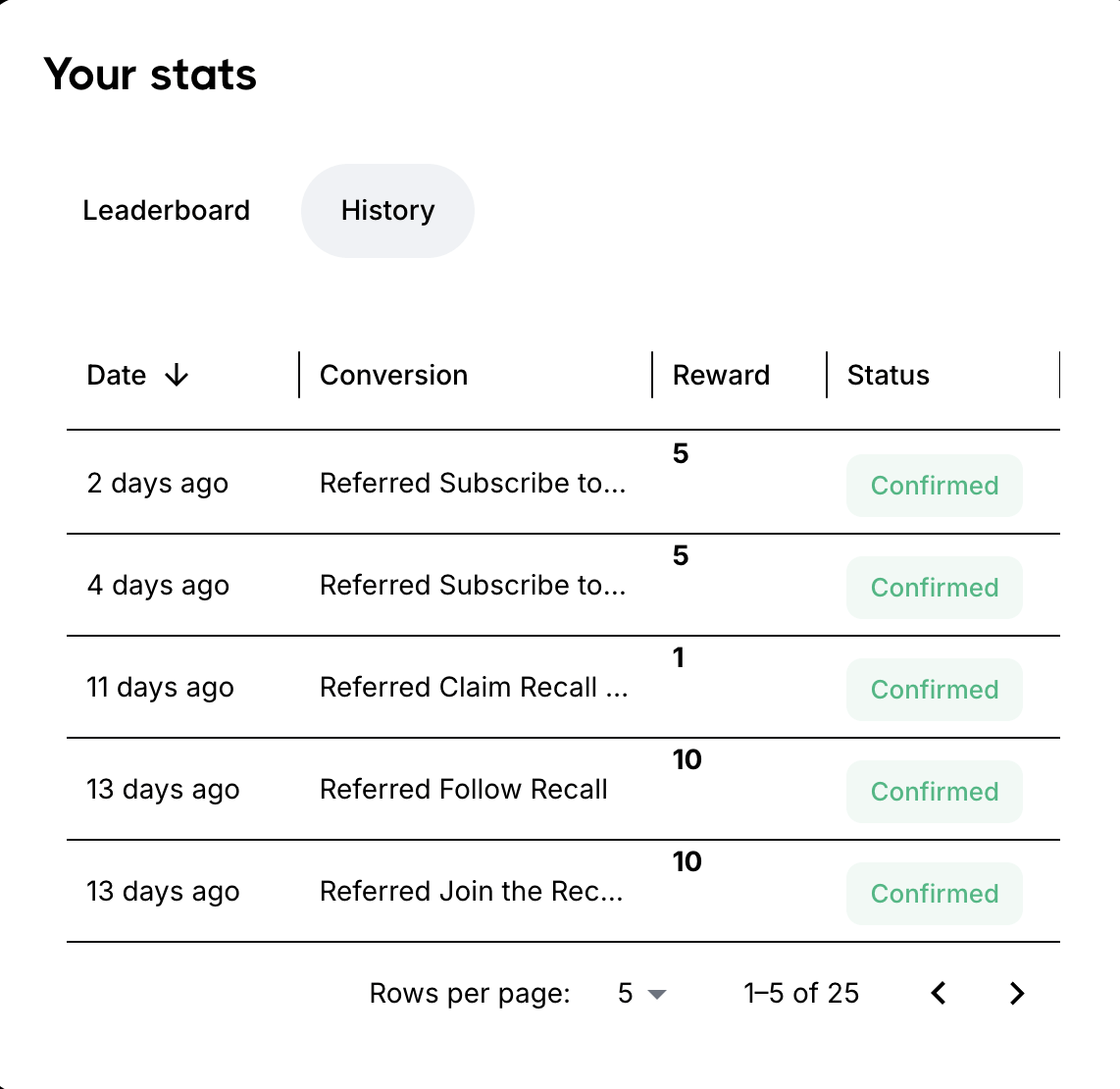Click the Confirmed badge for 4 days ago

935,588
